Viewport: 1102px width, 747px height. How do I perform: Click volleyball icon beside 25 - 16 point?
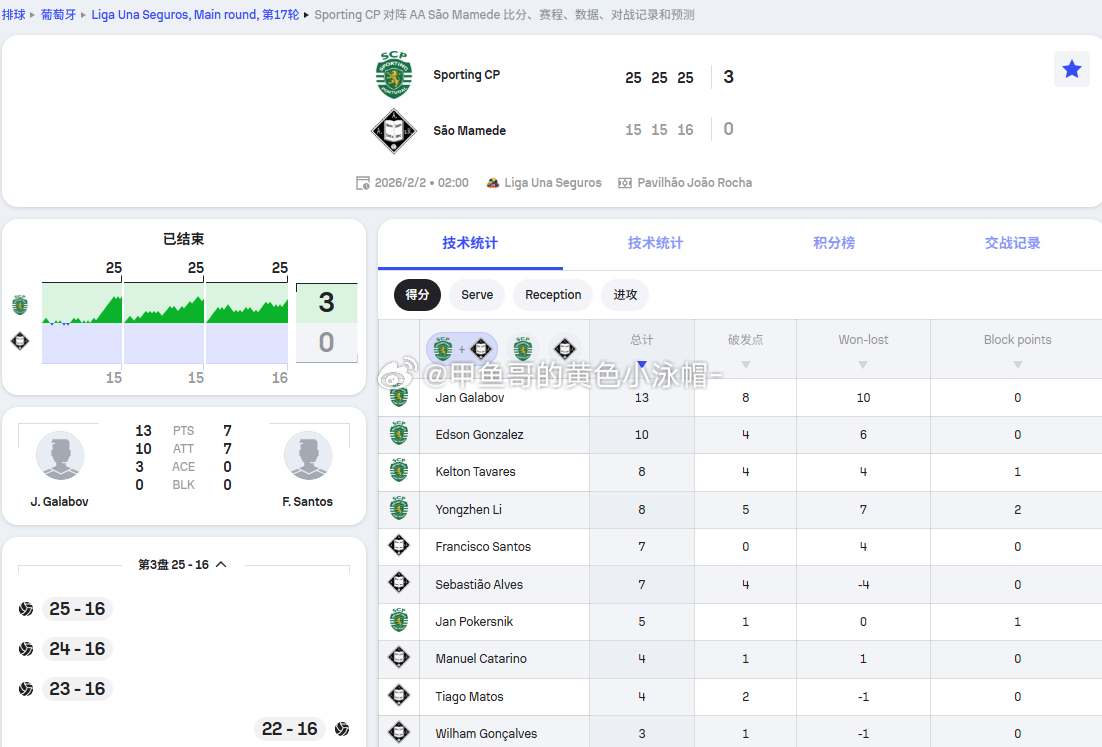[x=26, y=609]
